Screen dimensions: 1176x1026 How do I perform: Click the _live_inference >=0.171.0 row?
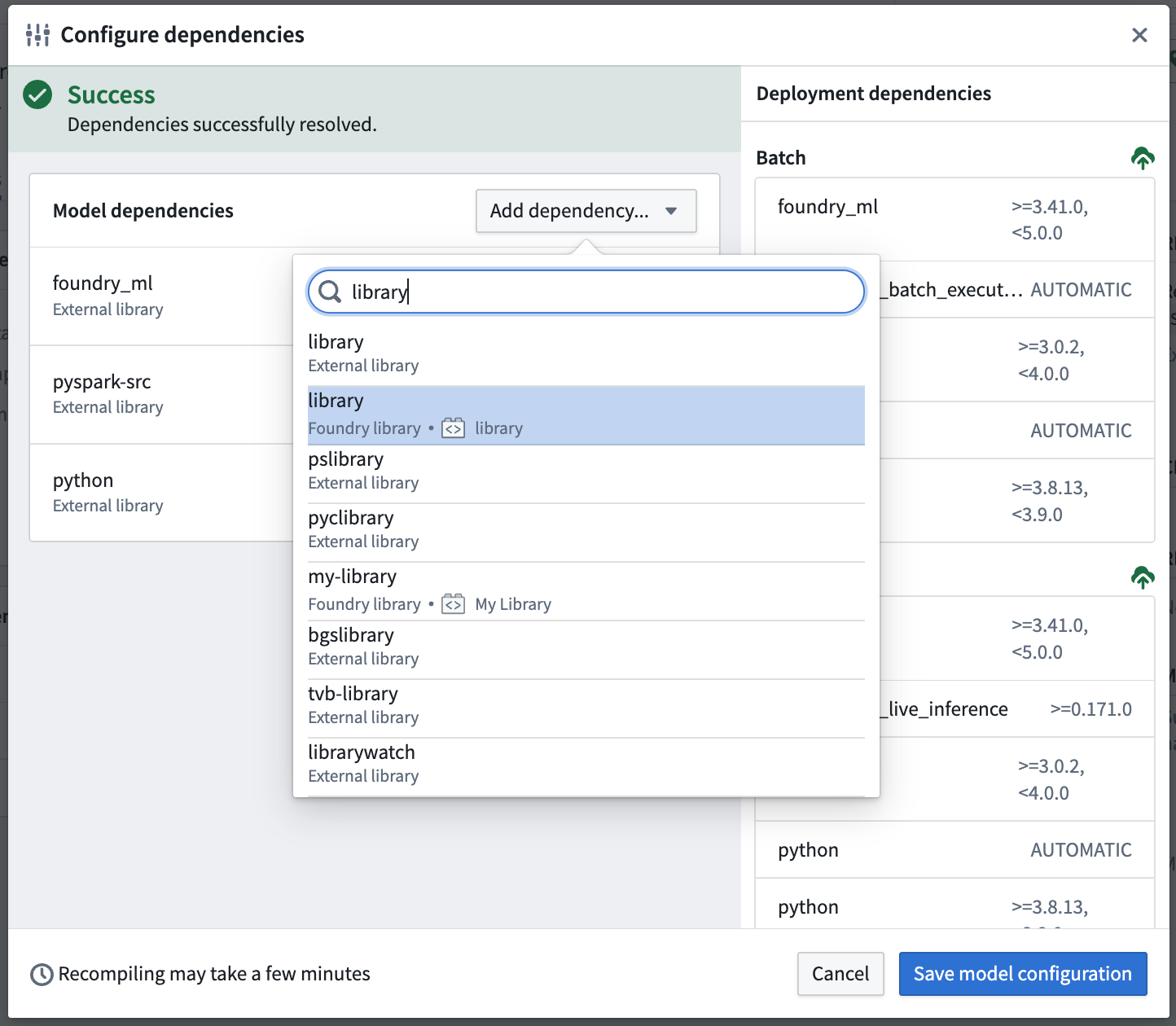pos(1016,709)
